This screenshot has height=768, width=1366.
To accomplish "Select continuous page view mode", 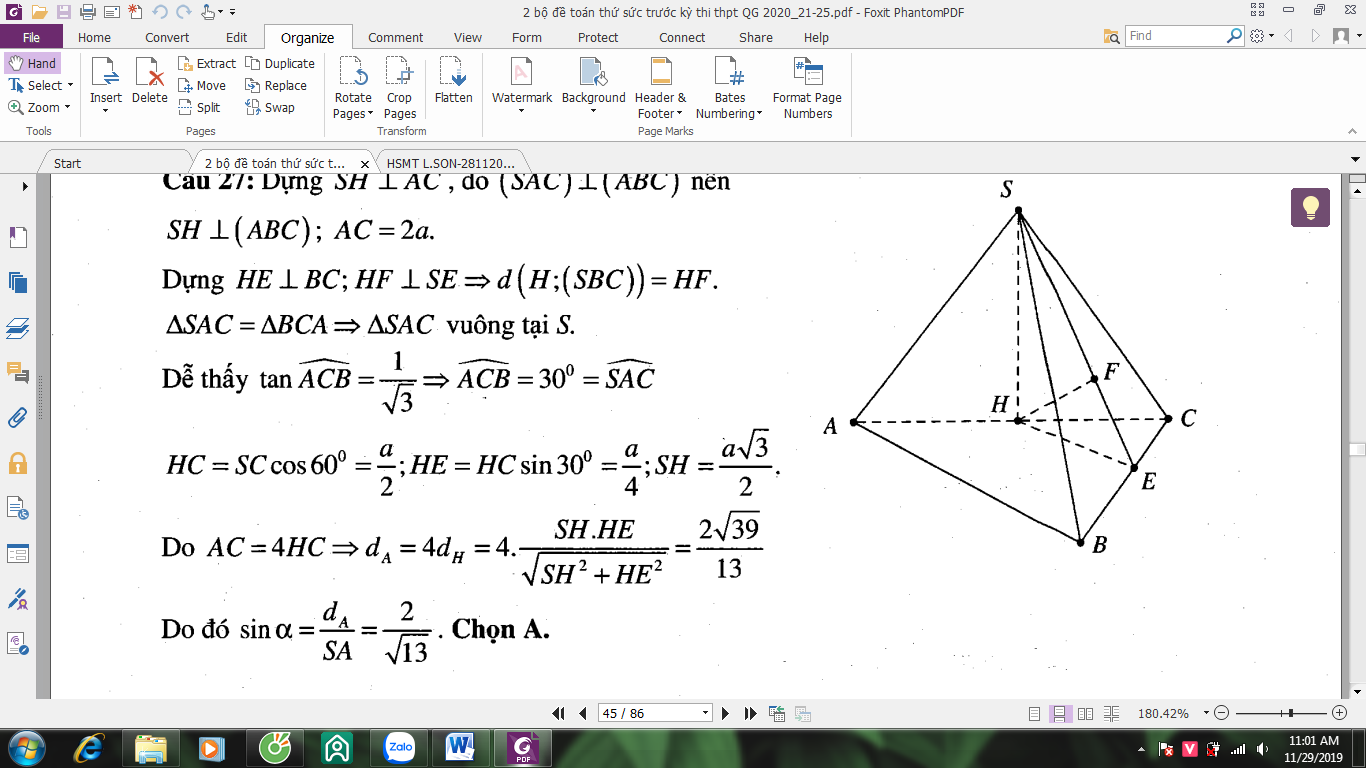I will tap(1059, 713).
